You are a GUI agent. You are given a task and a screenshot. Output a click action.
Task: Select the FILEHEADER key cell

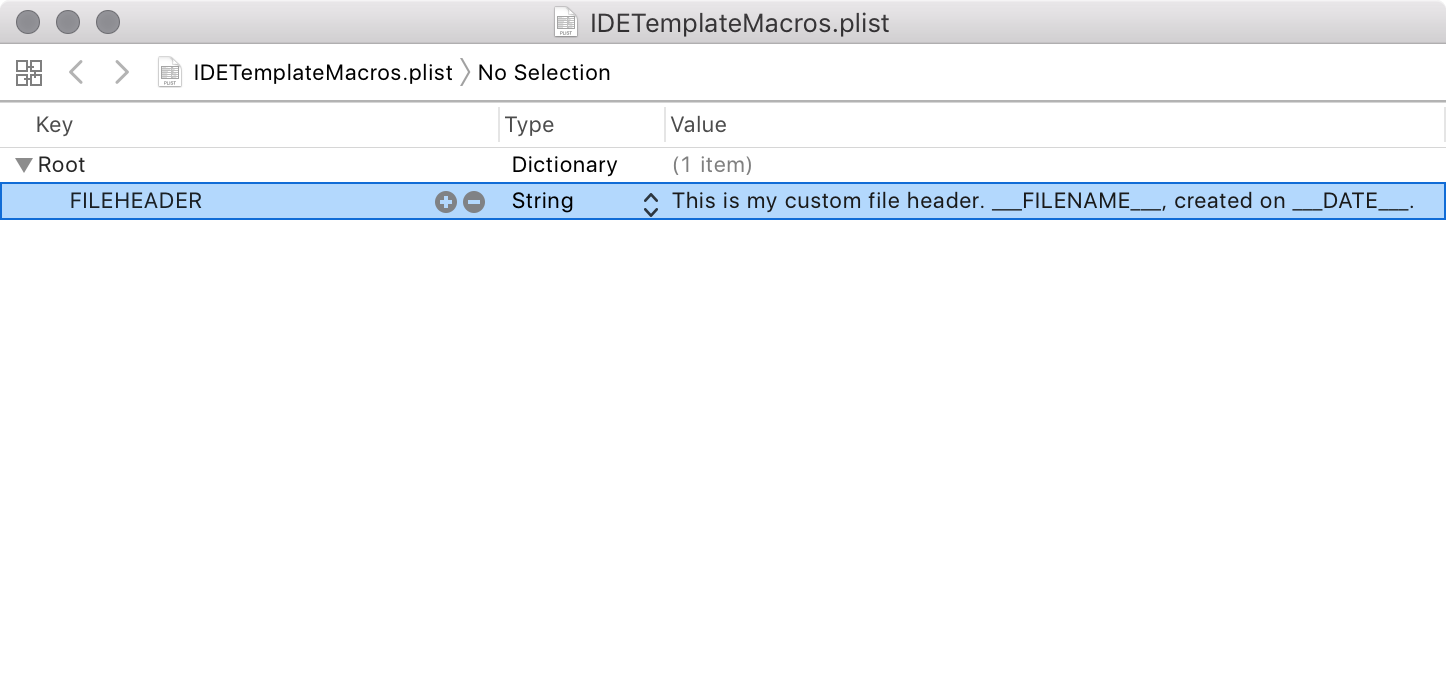pos(136,201)
